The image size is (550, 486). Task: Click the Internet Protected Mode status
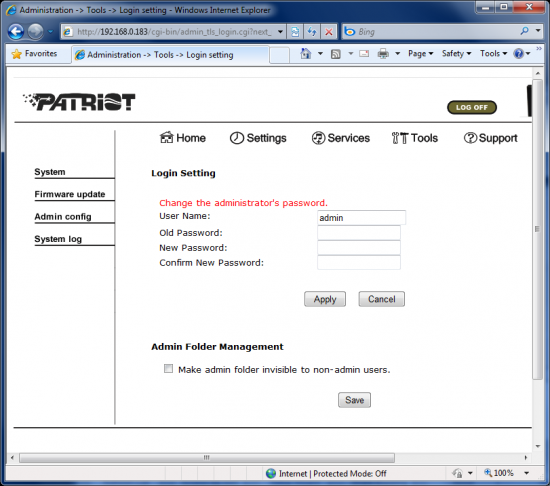coord(326,474)
